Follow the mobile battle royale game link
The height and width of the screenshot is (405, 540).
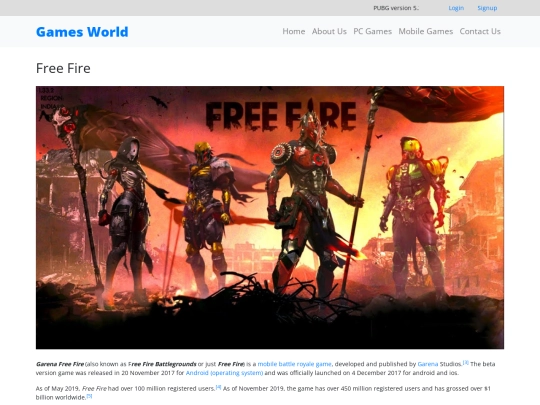294,364
